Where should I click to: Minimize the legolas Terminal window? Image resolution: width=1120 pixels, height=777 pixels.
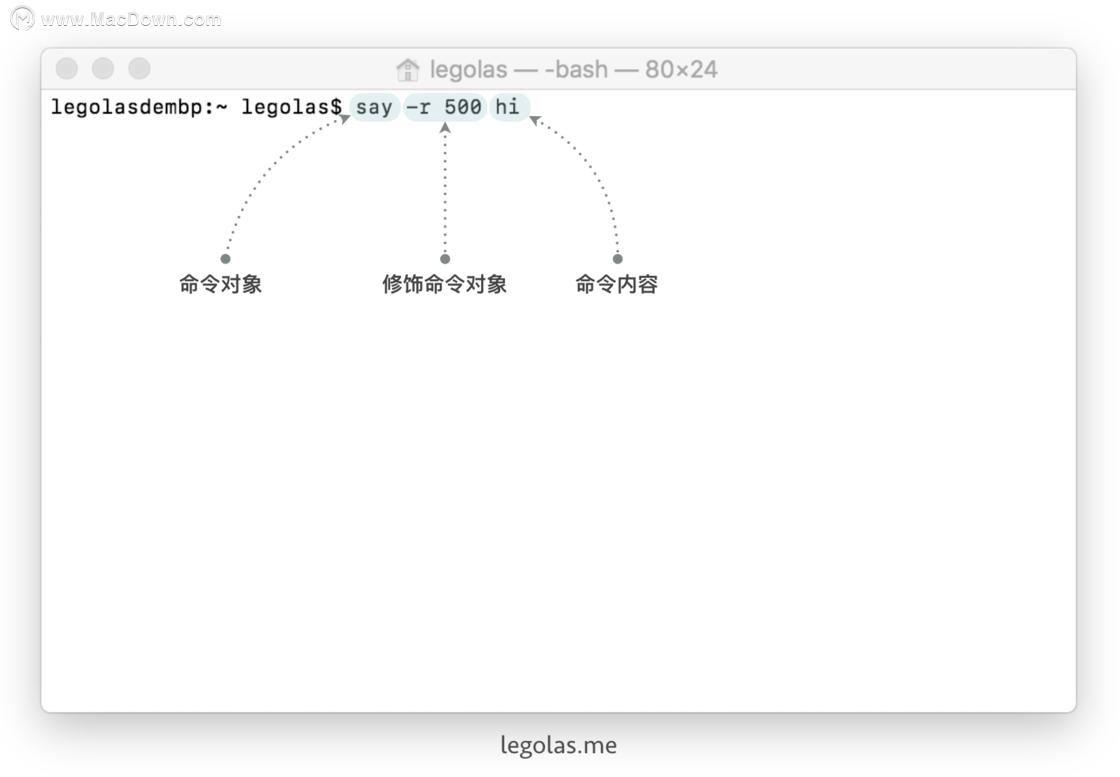[x=103, y=69]
